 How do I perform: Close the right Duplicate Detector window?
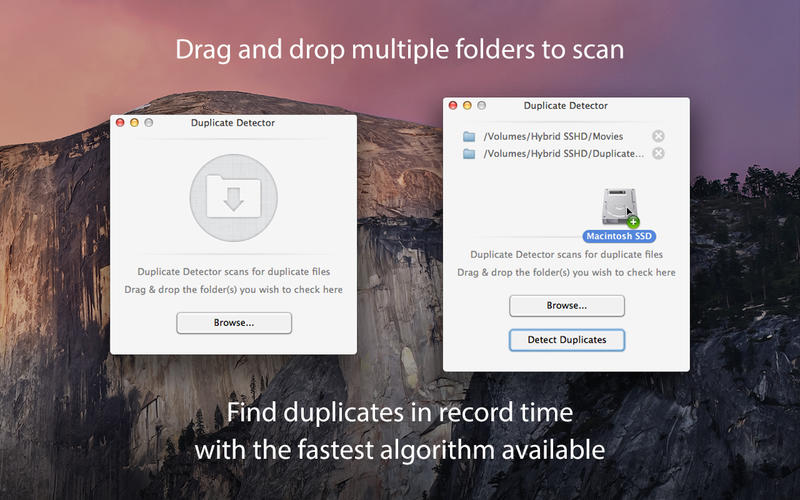(x=453, y=105)
